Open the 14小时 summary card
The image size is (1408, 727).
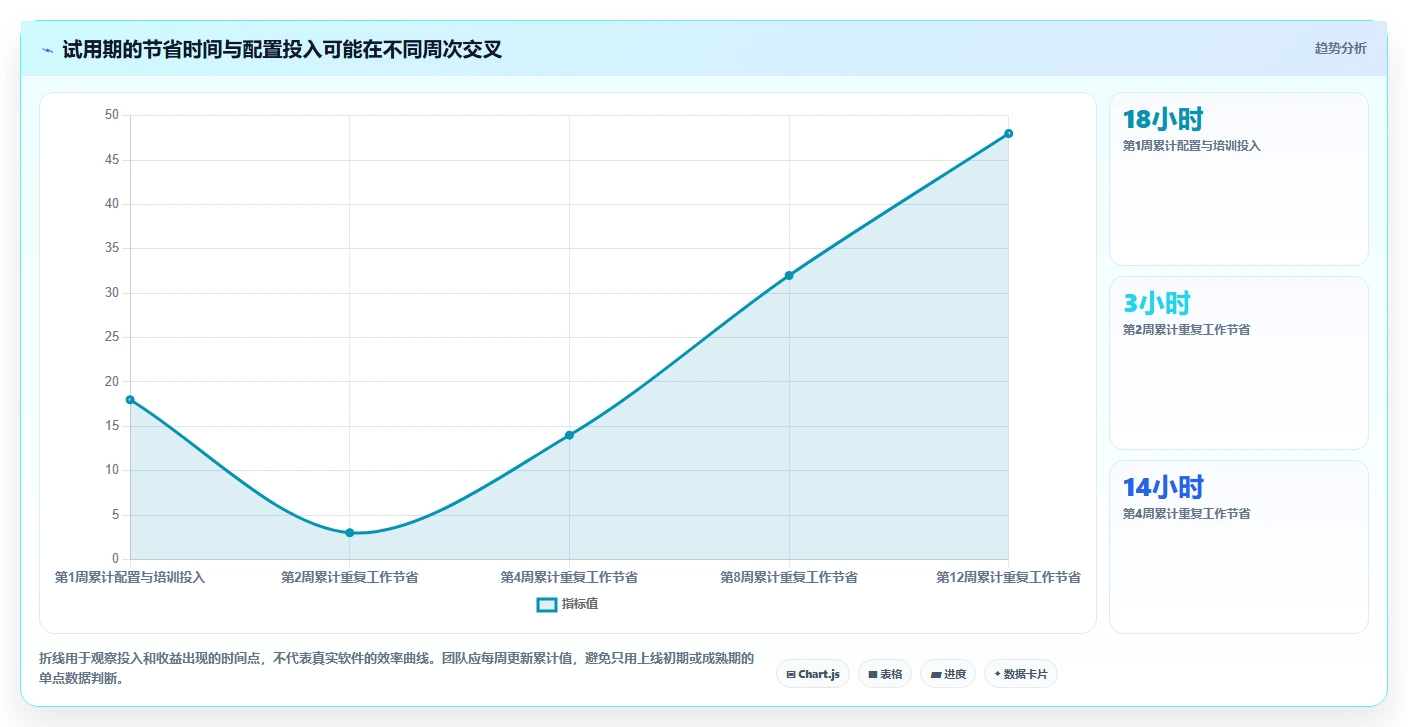point(1239,547)
